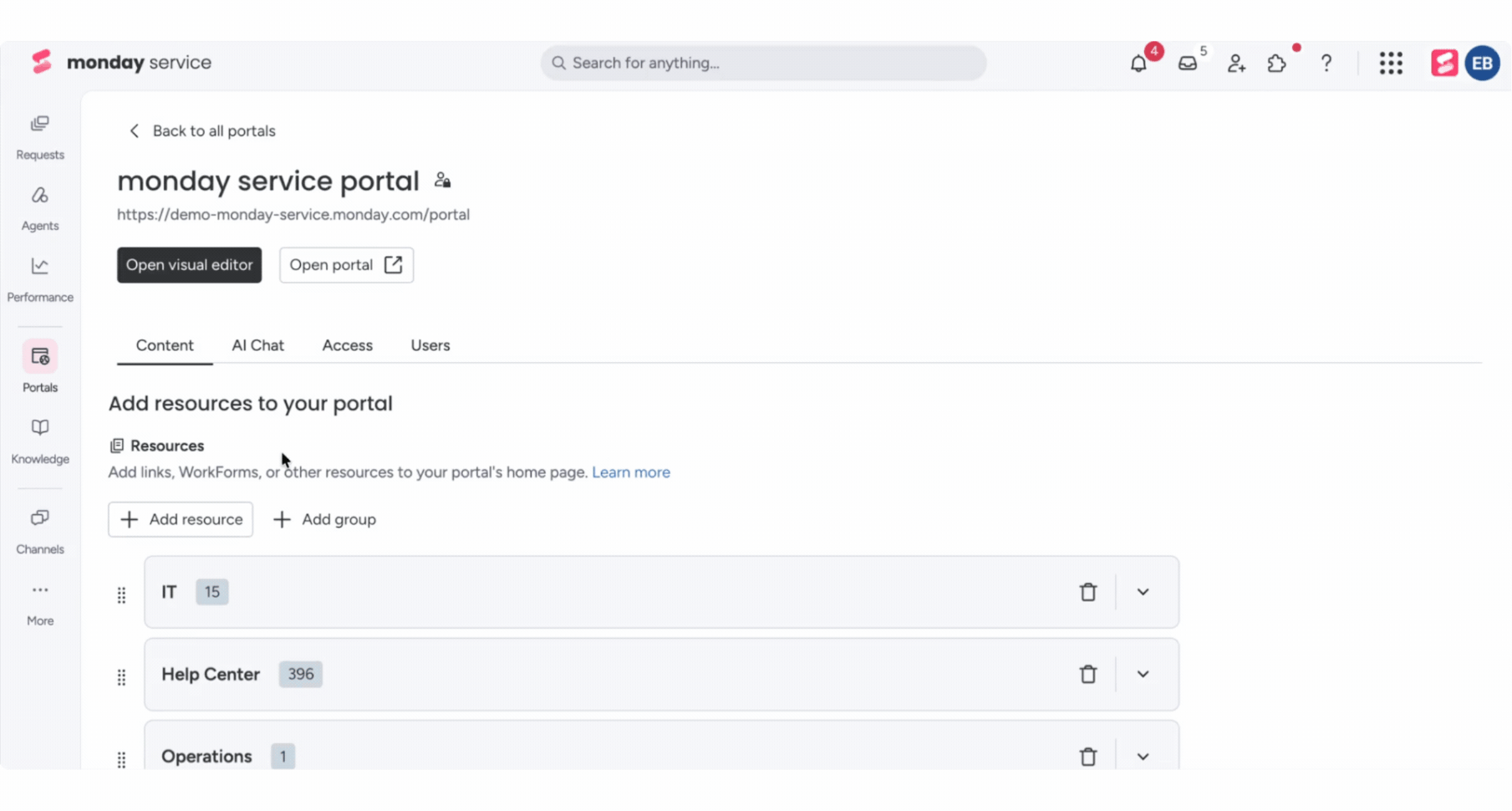Open Channels in the sidebar
The height and width of the screenshot is (811, 1512).
coord(40,532)
